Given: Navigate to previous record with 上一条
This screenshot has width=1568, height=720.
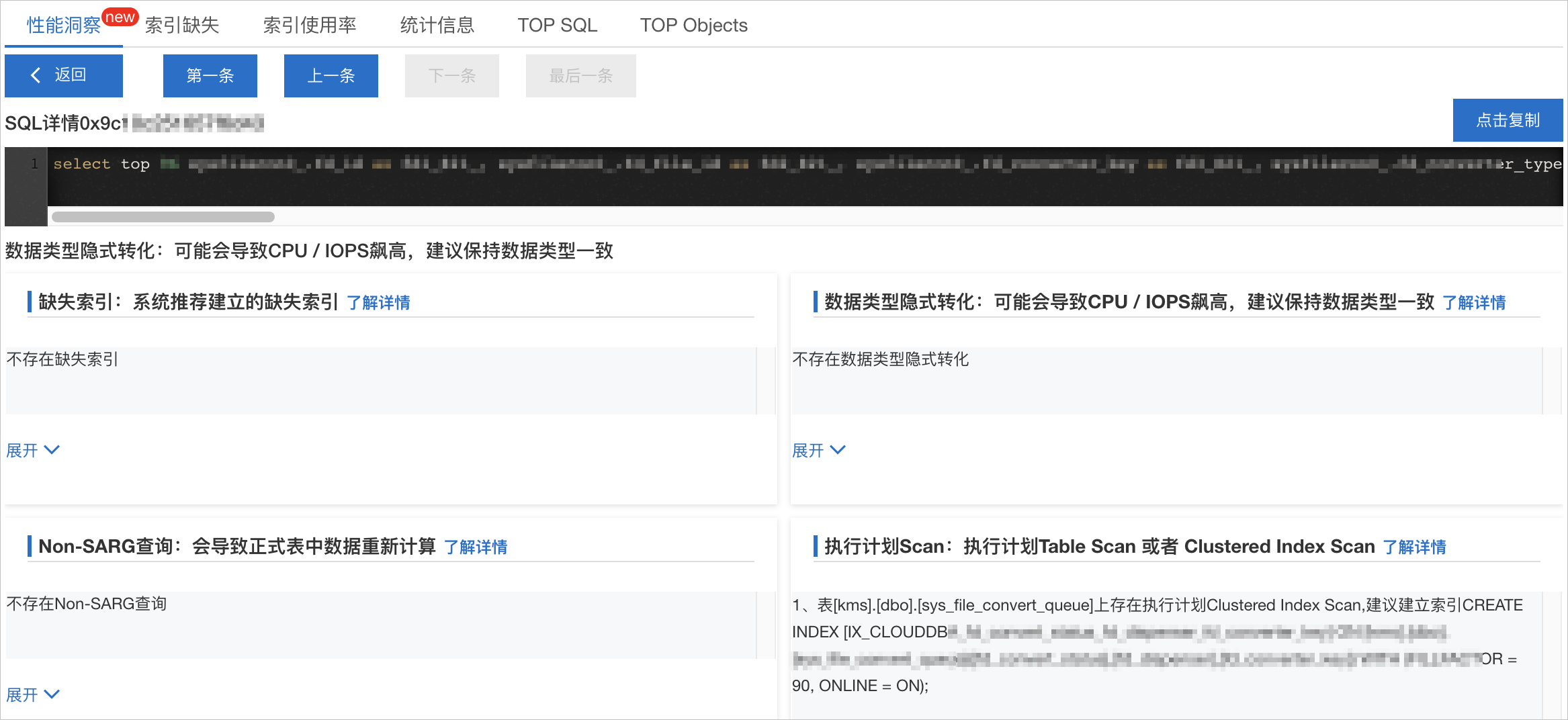Looking at the screenshot, I should point(331,76).
